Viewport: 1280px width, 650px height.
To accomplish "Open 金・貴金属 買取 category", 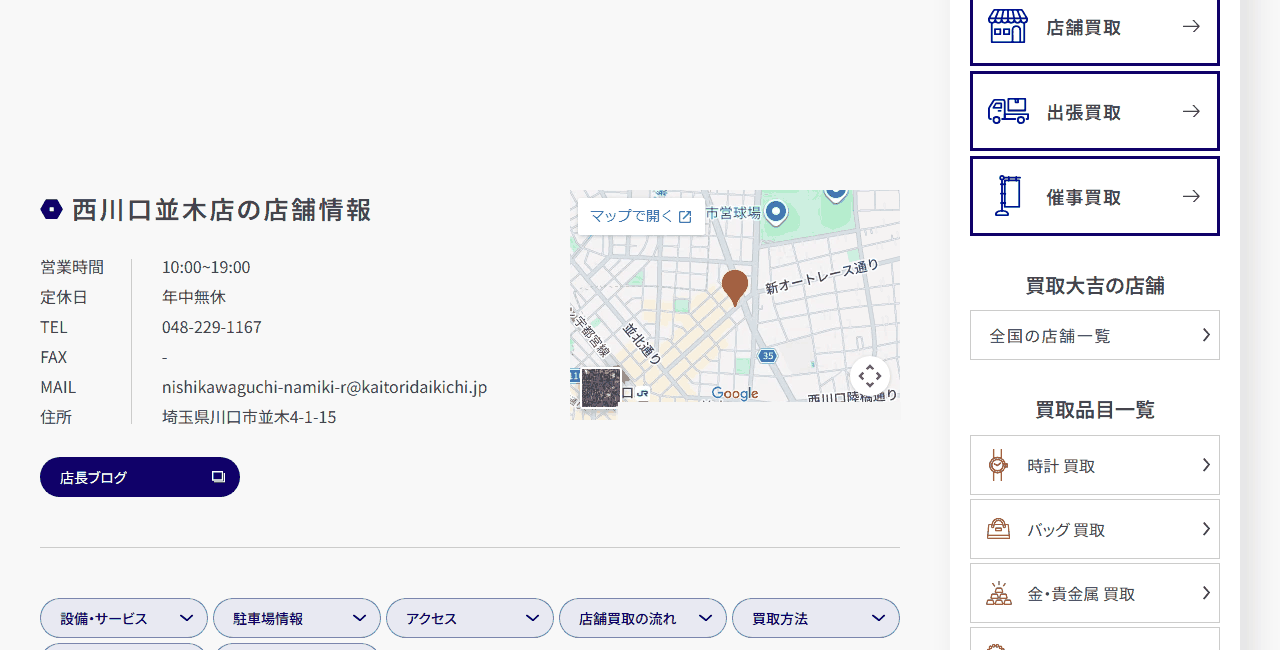I will pyautogui.click(x=1095, y=593).
